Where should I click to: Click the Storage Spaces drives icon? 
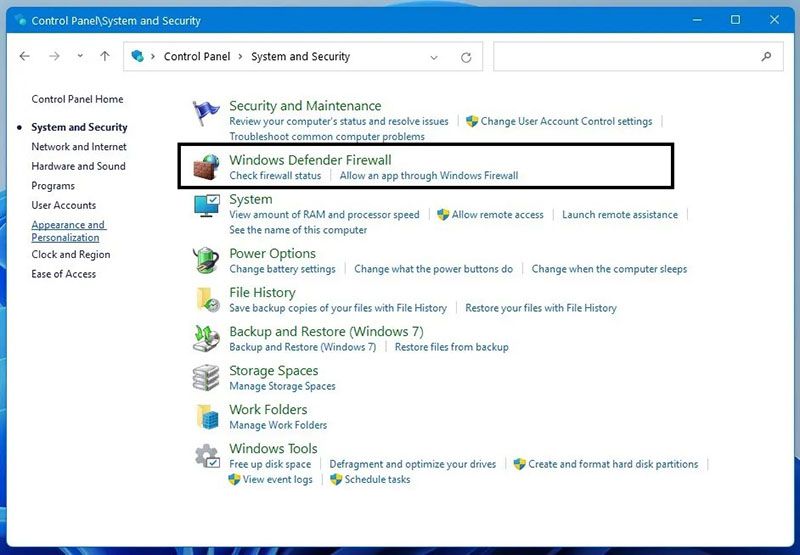tap(206, 377)
